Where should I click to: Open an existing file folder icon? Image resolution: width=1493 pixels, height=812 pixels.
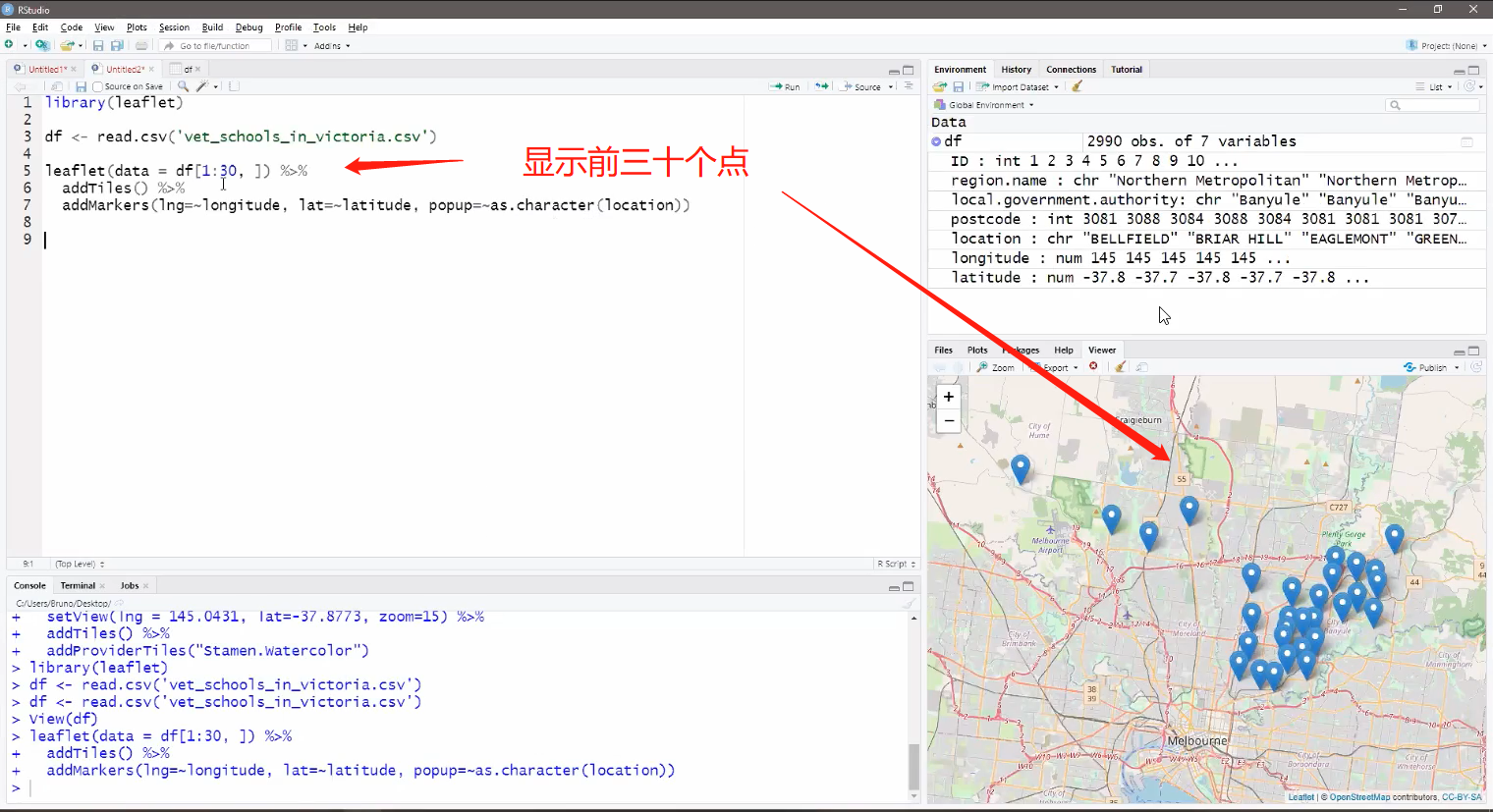pyautogui.click(x=66, y=45)
